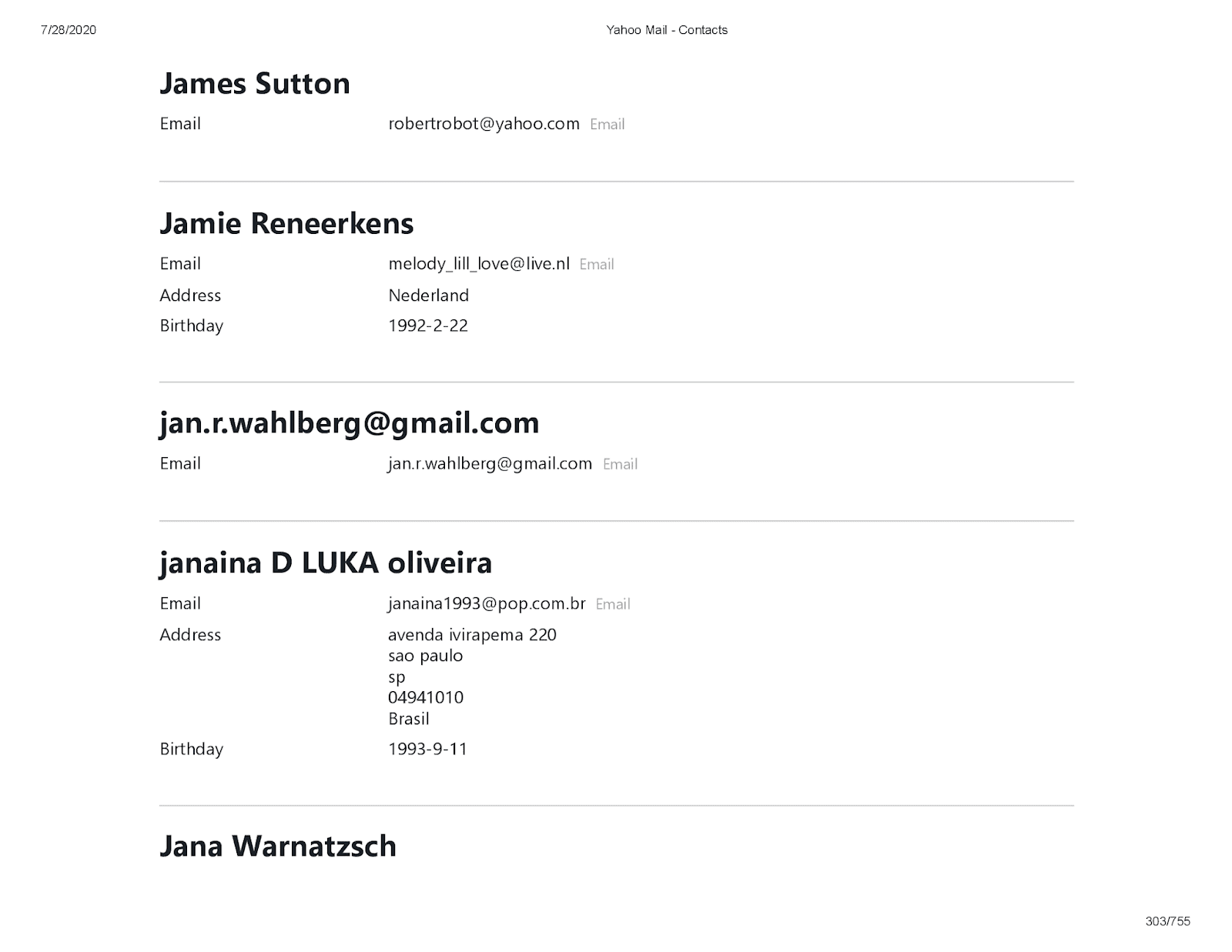1232x952 pixels.
Task: Click the birthday 1993-9-11
Action: (x=427, y=749)
